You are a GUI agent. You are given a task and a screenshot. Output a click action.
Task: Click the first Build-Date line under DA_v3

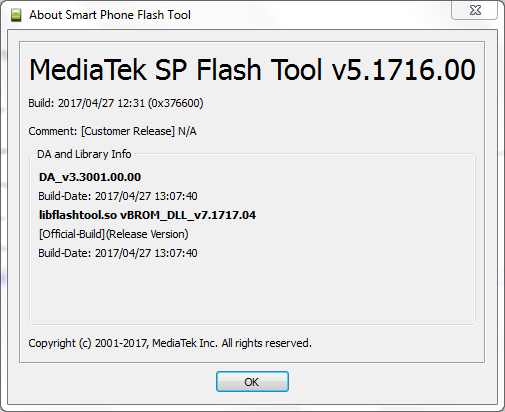coord(118,196)
